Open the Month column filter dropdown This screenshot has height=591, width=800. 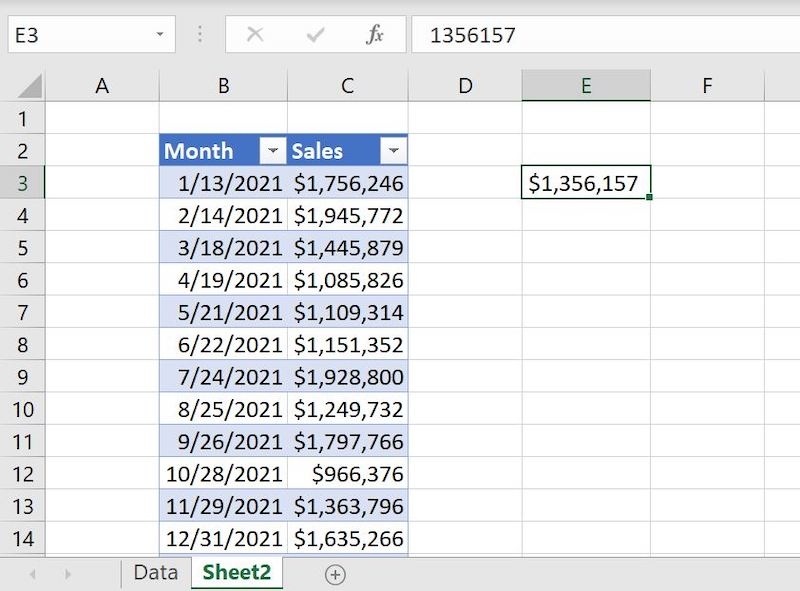[x=271, y=150]
